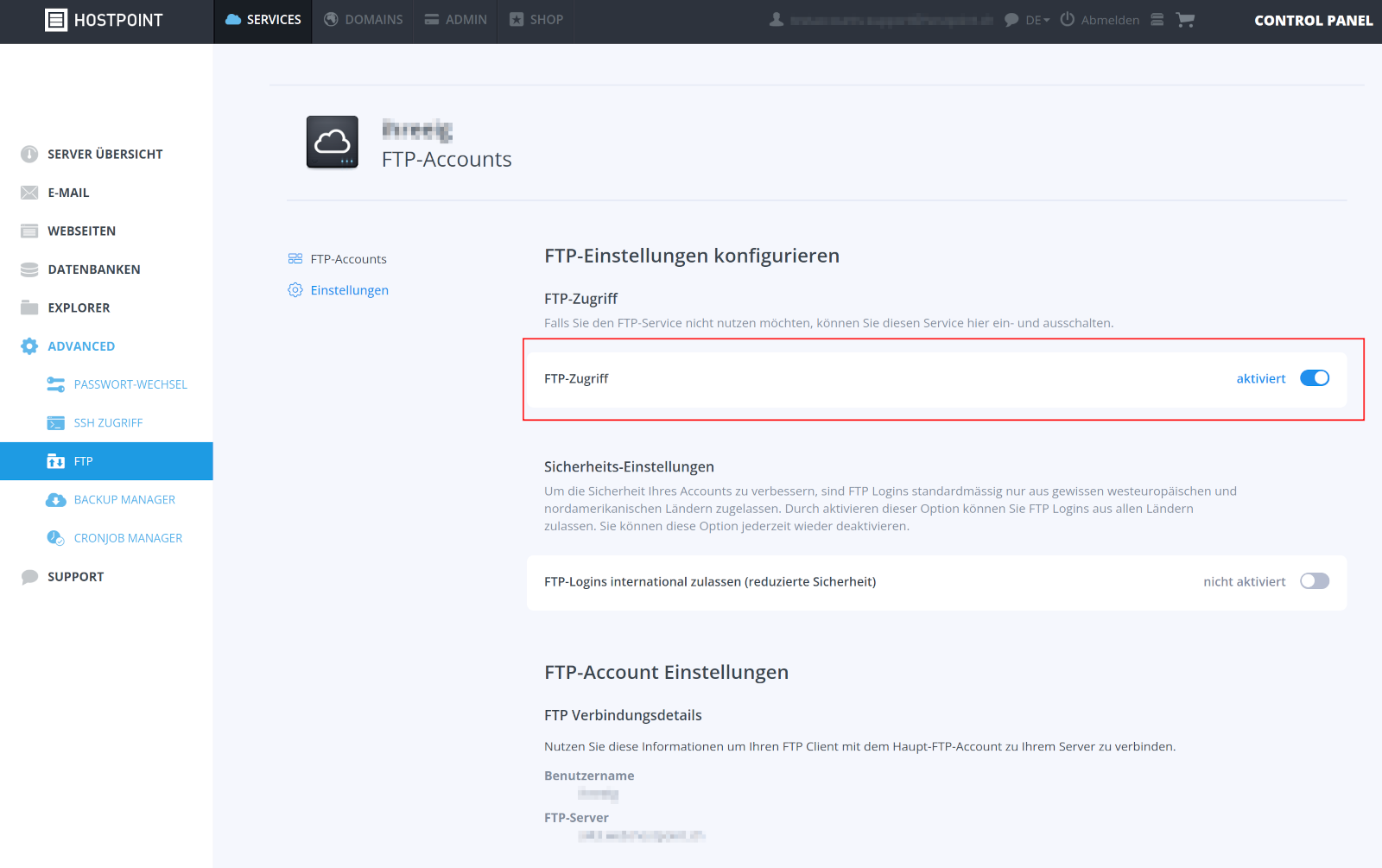Screen dimensions: 1382x868
Task: Select FTP in the sidebar
Action: tap(106, 461)
